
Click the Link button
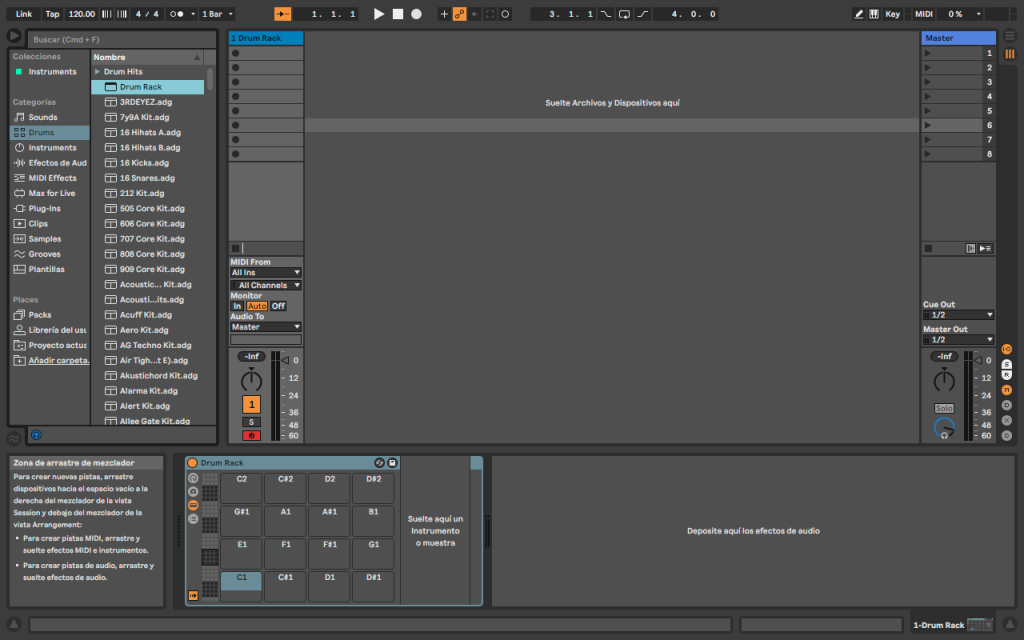point(24,14)
